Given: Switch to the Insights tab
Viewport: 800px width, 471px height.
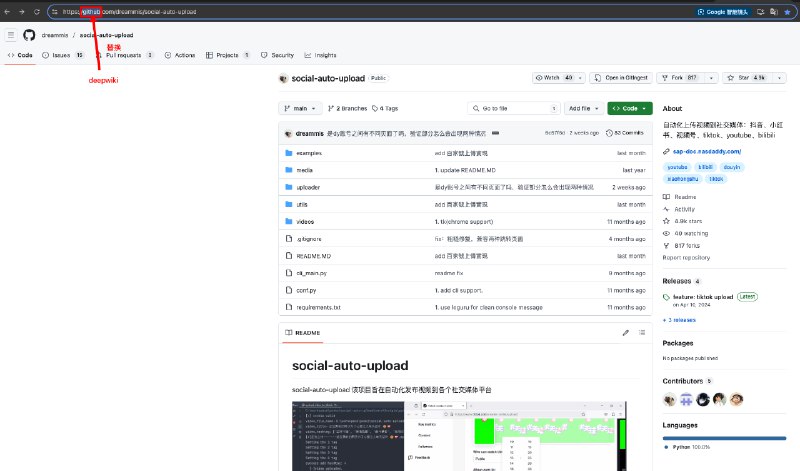Looking at the screenshot, I should 320,55.
